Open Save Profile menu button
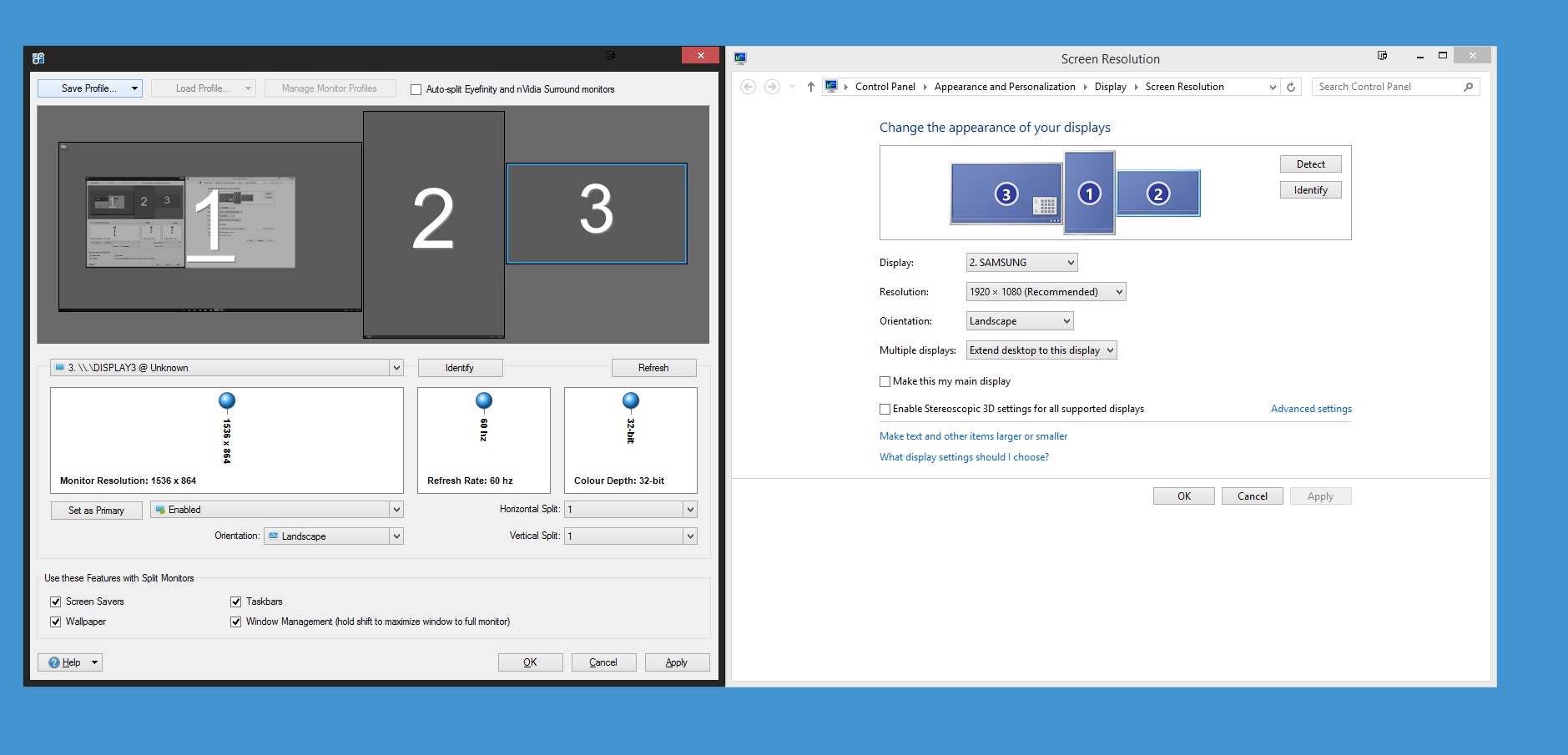Screen dimensions: 1568x755 [x=90, y=88]
